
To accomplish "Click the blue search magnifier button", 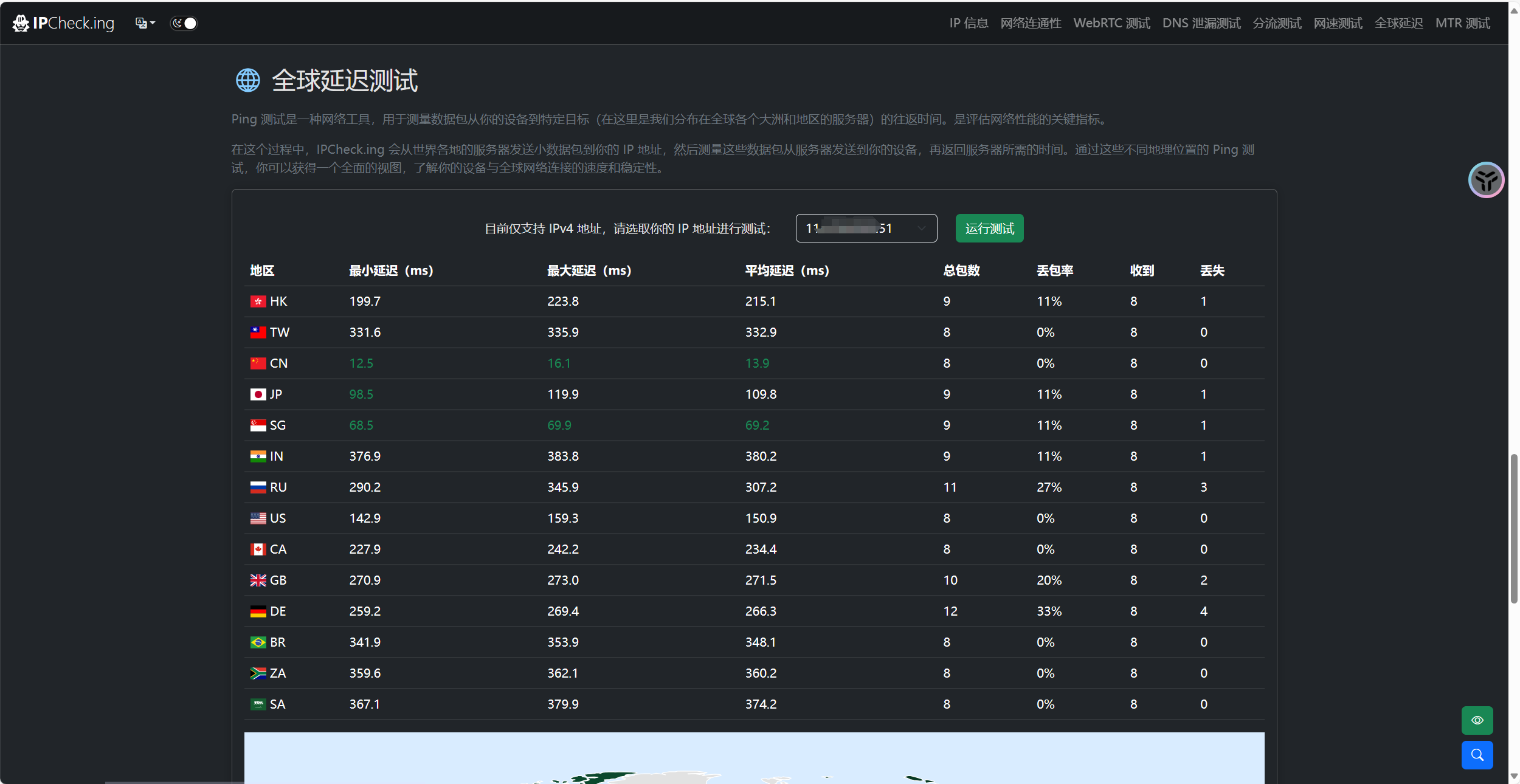I will pos(1477,755).
